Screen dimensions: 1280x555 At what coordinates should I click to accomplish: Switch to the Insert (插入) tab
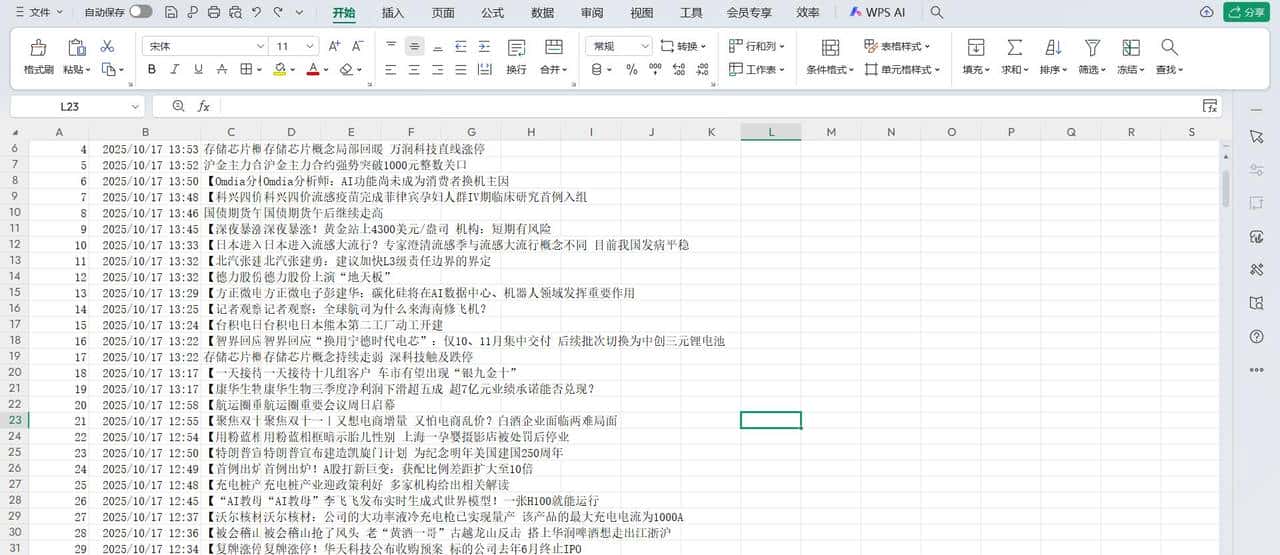(393, 12)
